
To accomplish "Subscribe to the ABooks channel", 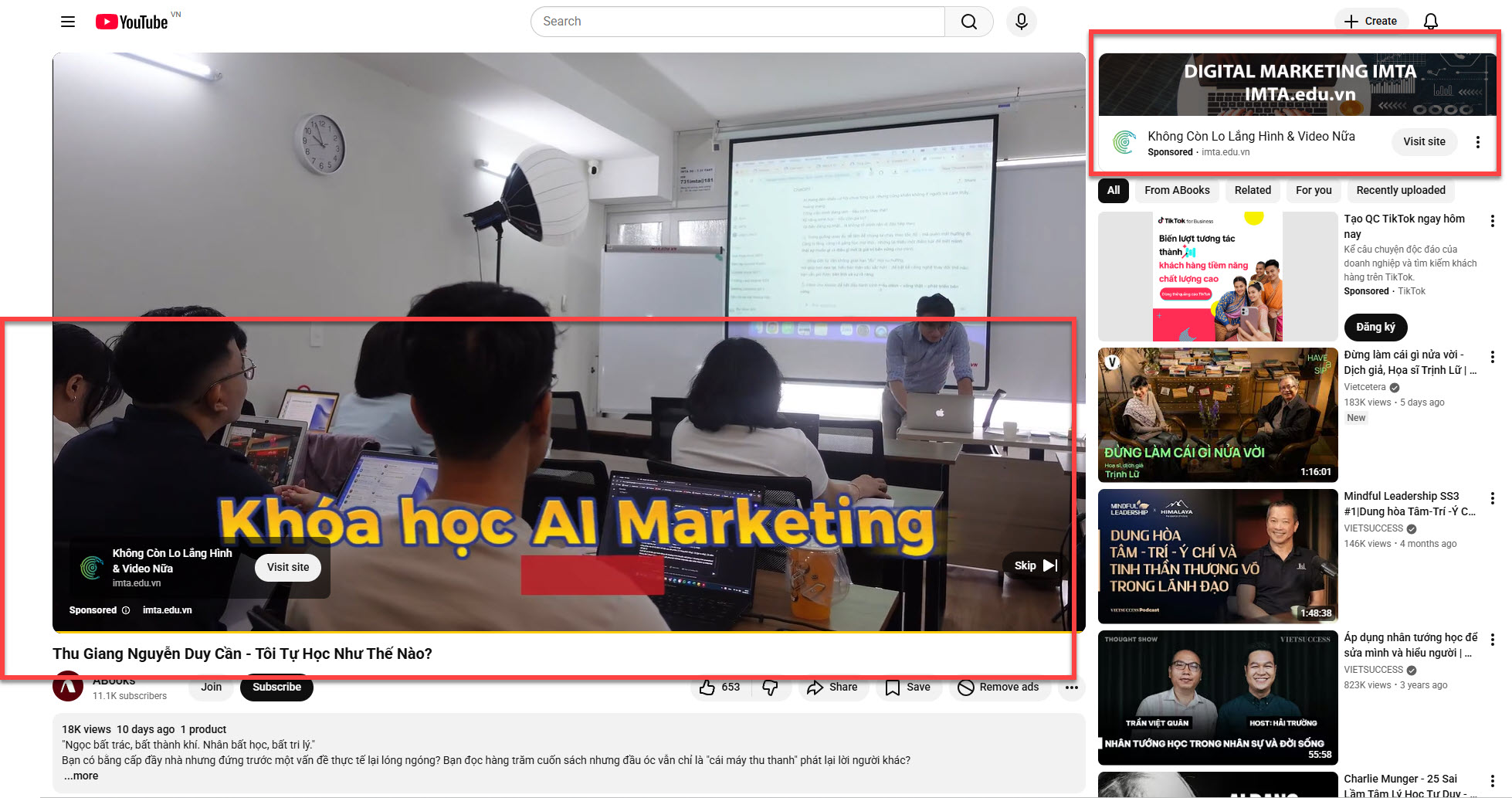I will click(x=276, y=687).
